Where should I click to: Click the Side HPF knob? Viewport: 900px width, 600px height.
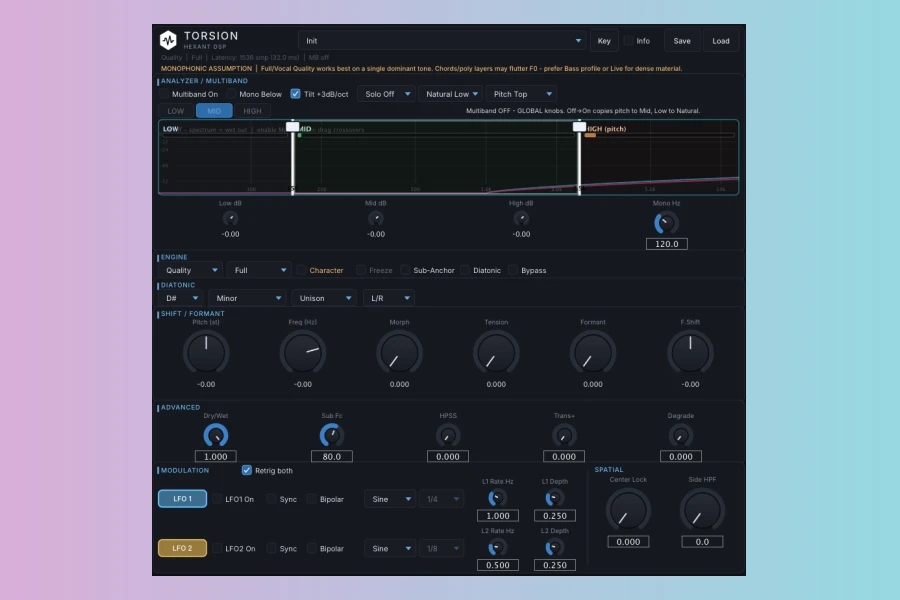click(702, 510)
